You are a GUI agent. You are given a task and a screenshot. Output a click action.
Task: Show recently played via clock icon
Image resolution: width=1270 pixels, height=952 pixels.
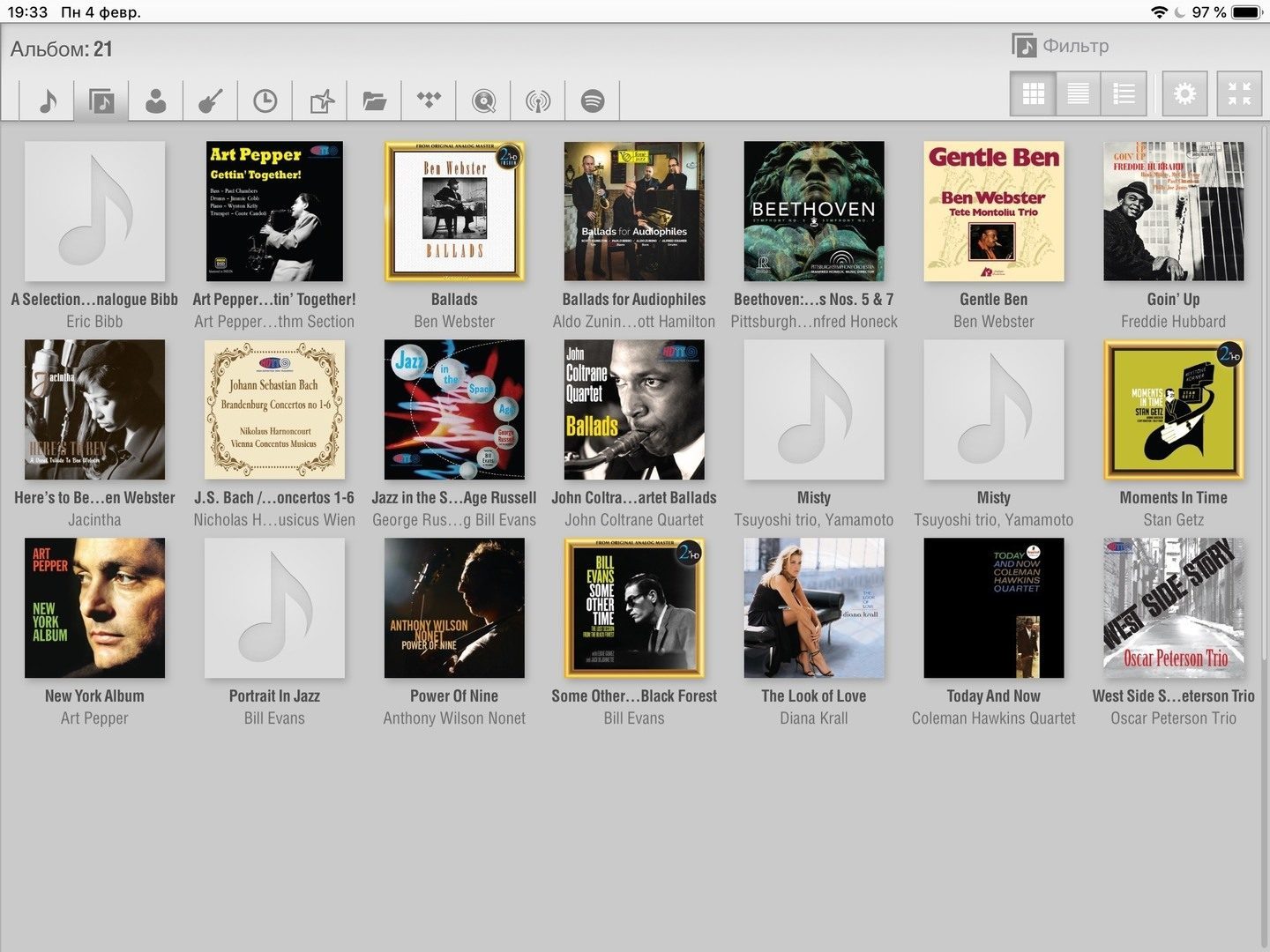tap(265, 100)
